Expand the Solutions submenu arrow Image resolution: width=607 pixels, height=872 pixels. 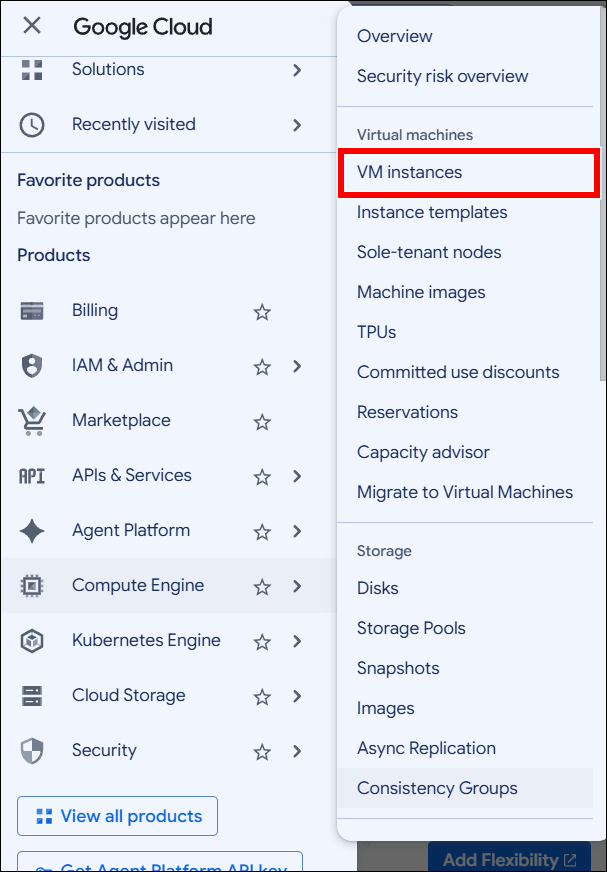[x=297, y=70]
